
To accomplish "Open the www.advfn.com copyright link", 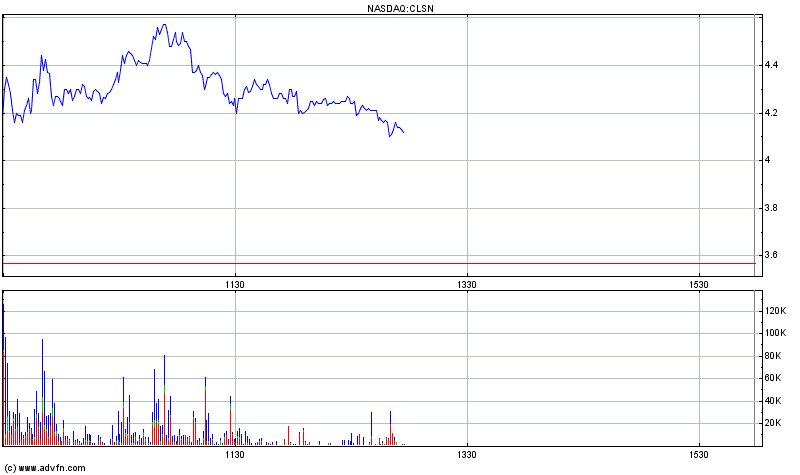I will point(45,467).
